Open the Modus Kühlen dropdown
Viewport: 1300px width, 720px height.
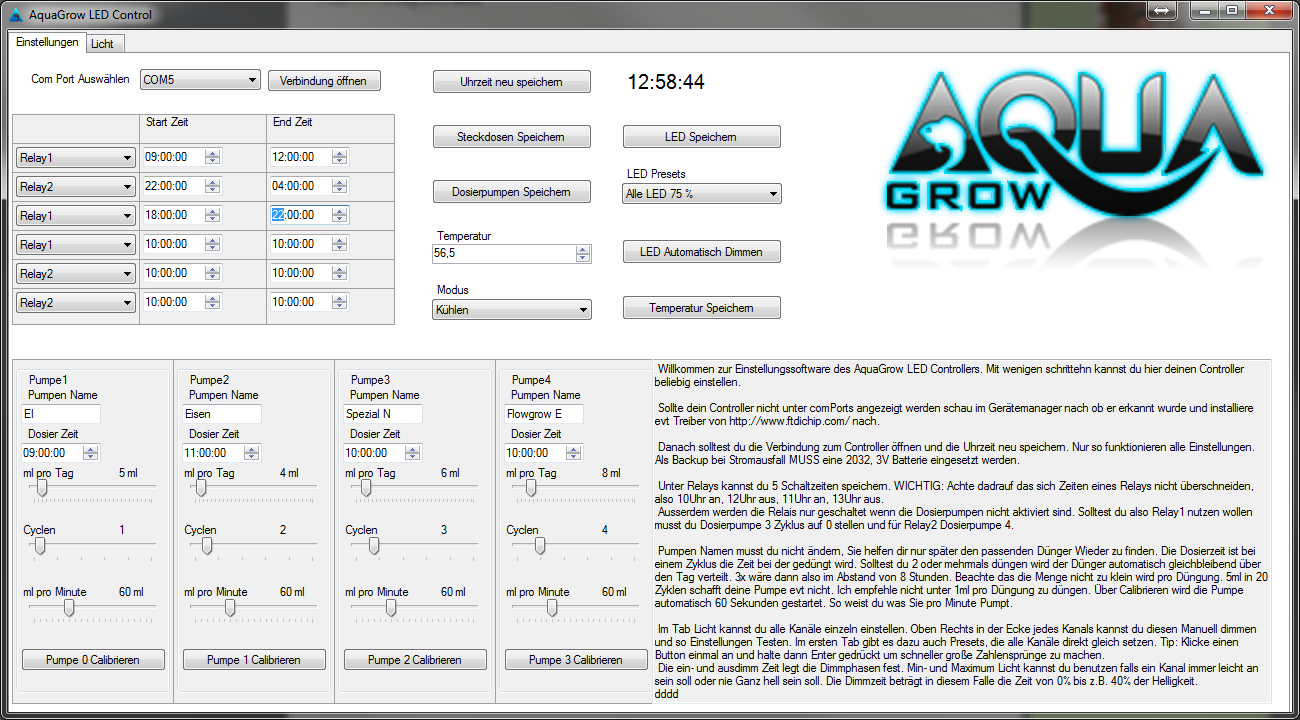pyautogui.click(x=512, y=310)
